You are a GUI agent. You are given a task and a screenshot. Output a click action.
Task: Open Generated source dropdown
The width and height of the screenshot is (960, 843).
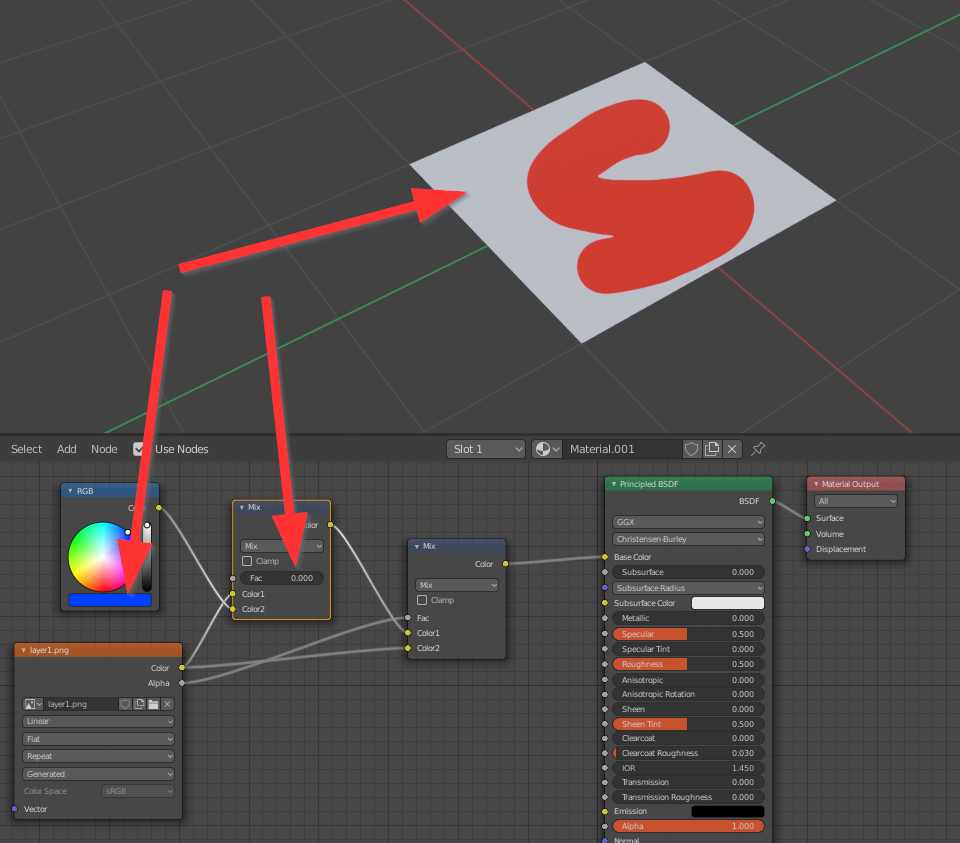(99, 774)
